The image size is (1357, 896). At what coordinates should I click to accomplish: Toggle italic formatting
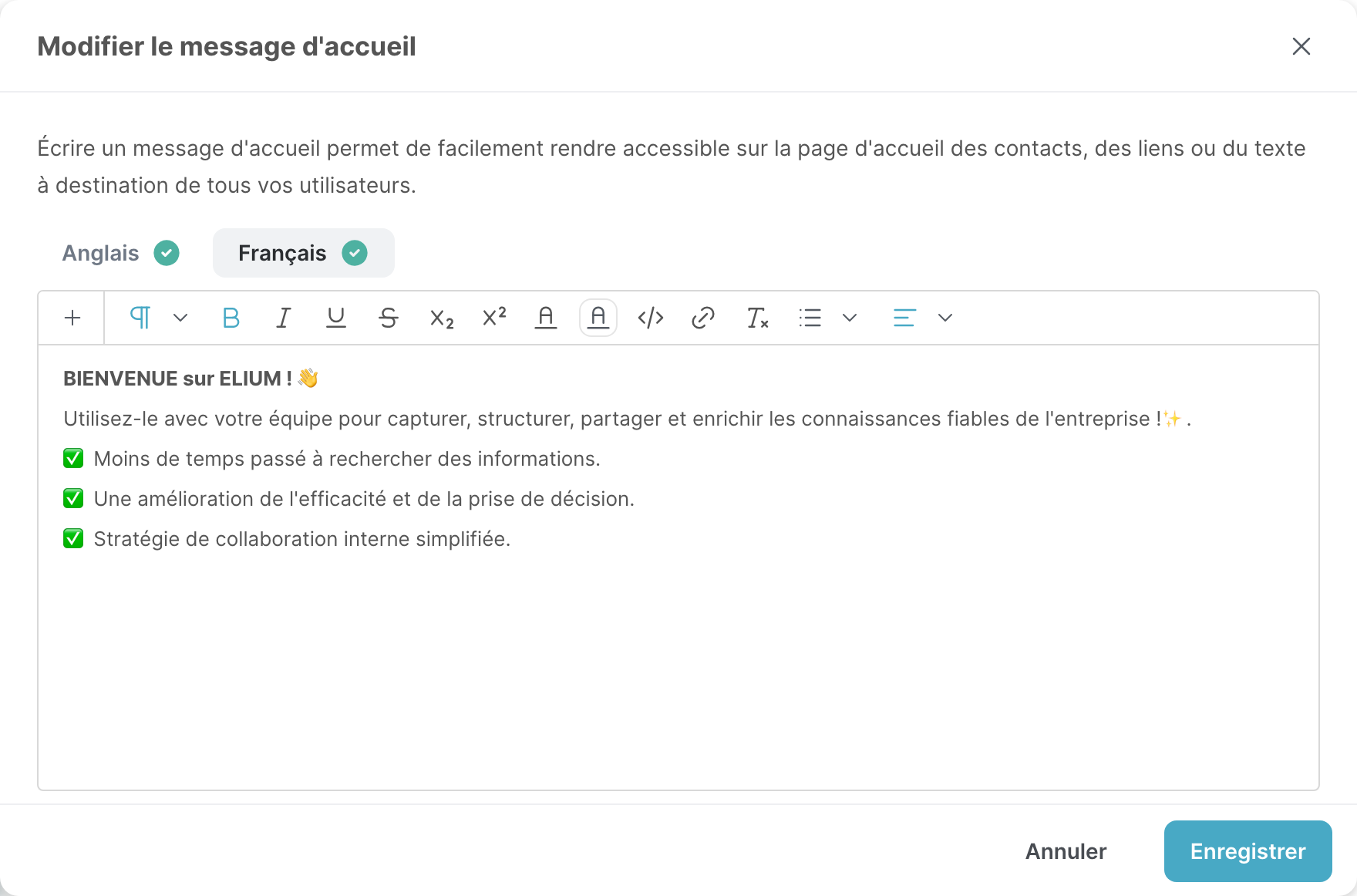[x=283, y=318]
